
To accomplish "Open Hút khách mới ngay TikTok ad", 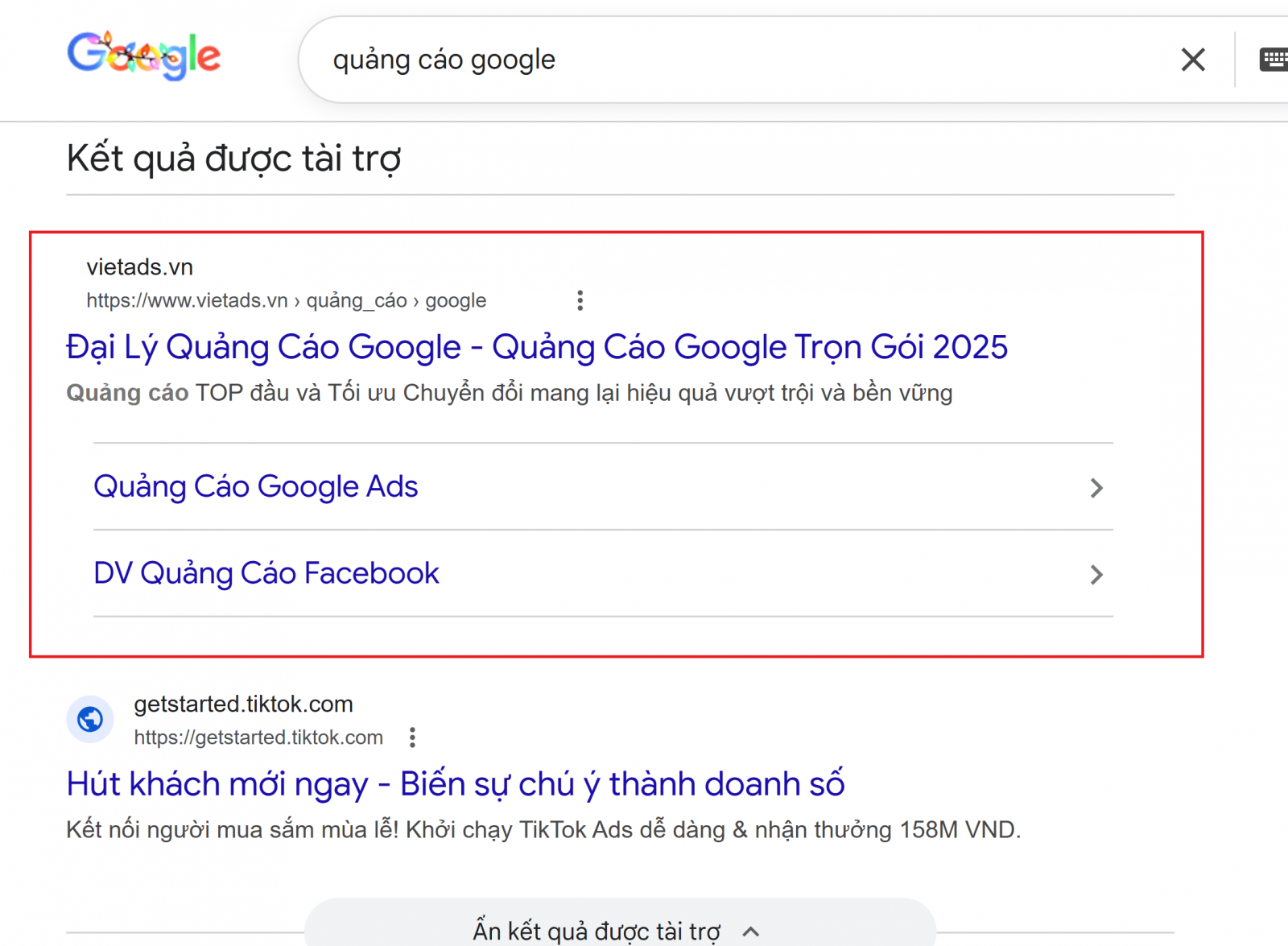I will click(456, 783).
